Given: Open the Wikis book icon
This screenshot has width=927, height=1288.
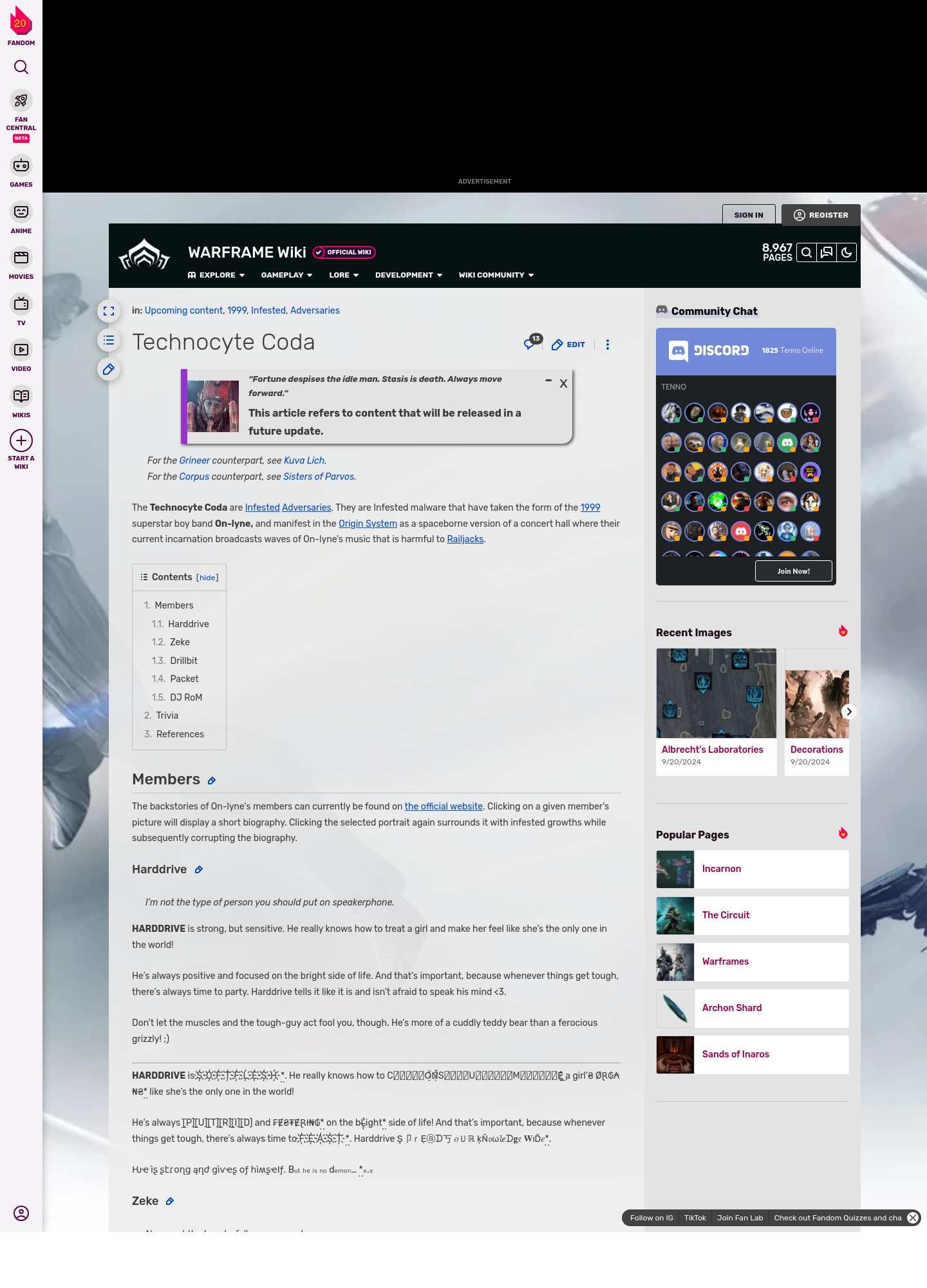Looking at the screenshot, I should (21, 396).
